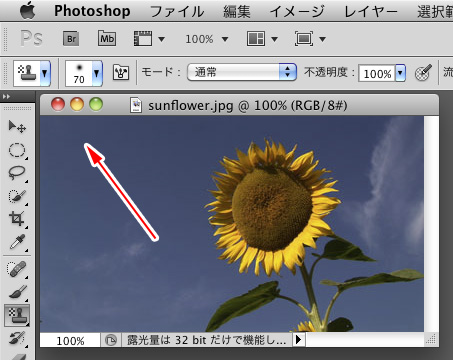Open the 編集 menu
Screen dimensions: 453x360
pyautogui.click(x=236, y=12)
